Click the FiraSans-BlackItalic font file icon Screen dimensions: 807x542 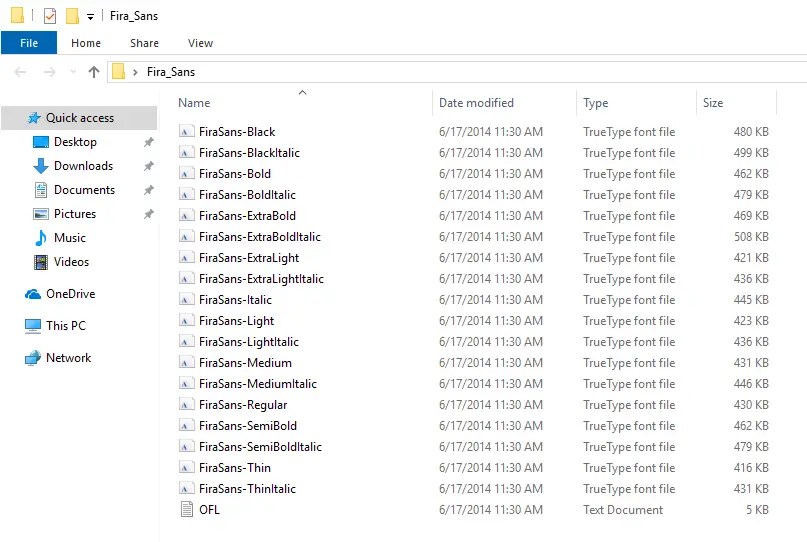(x=186, y=152)
